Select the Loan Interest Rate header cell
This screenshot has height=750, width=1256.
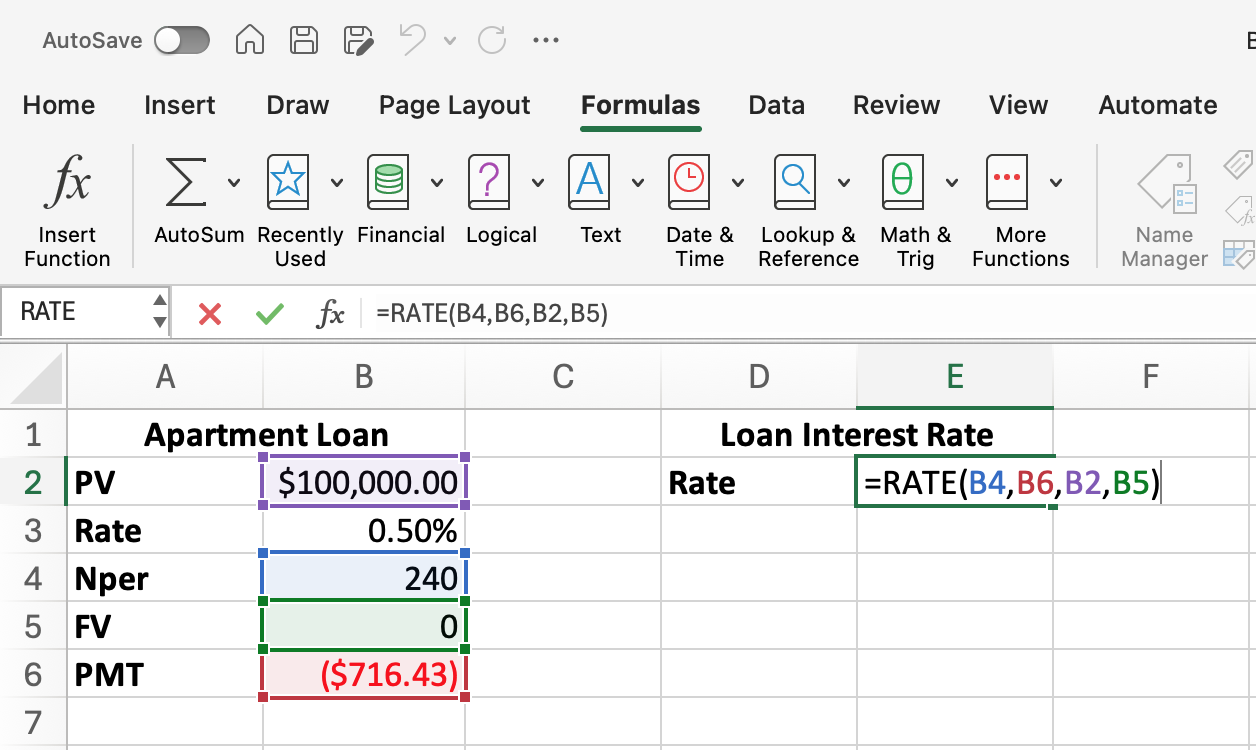pos(857,435)
